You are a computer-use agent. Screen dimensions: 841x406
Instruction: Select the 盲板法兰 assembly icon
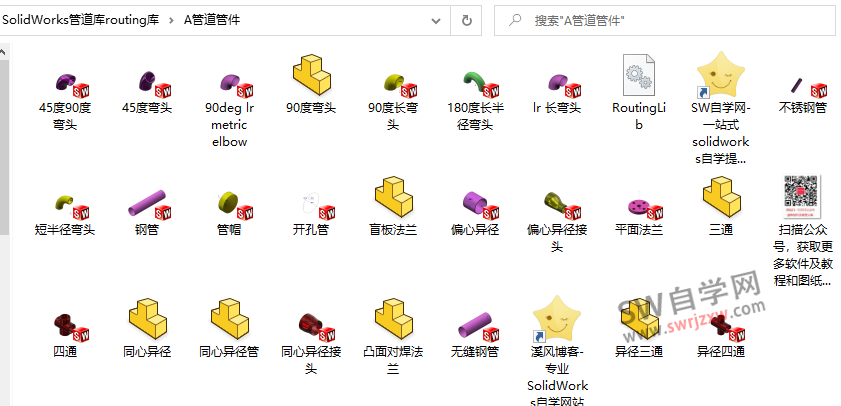pos(393,197)
